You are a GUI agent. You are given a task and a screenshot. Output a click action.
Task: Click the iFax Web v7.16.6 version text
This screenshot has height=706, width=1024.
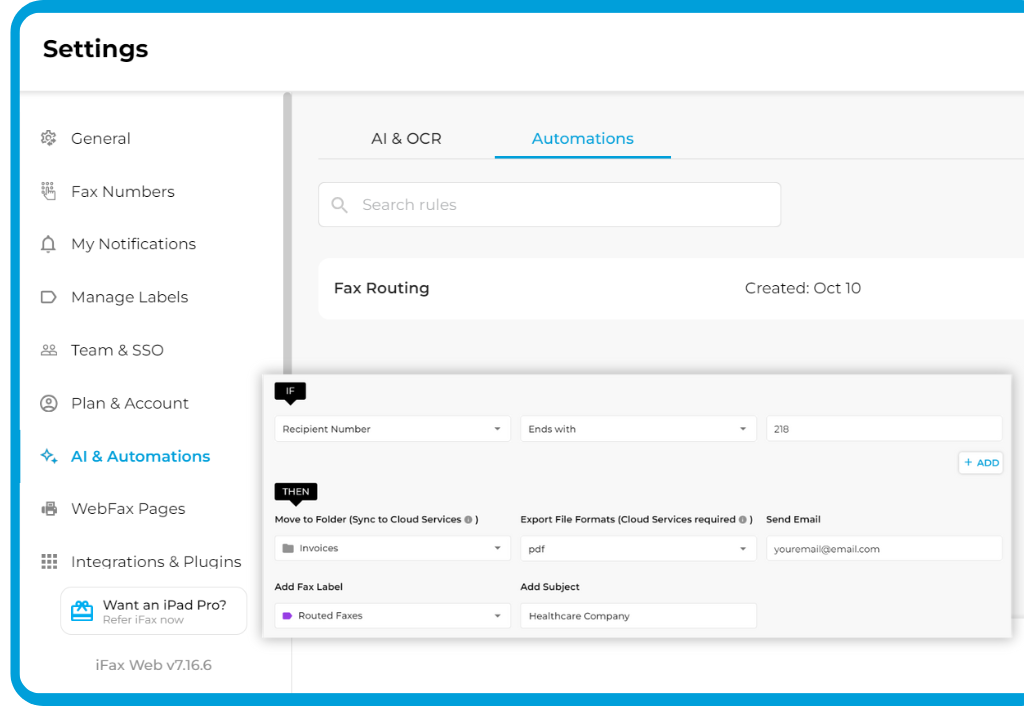[x=153, y=665]
